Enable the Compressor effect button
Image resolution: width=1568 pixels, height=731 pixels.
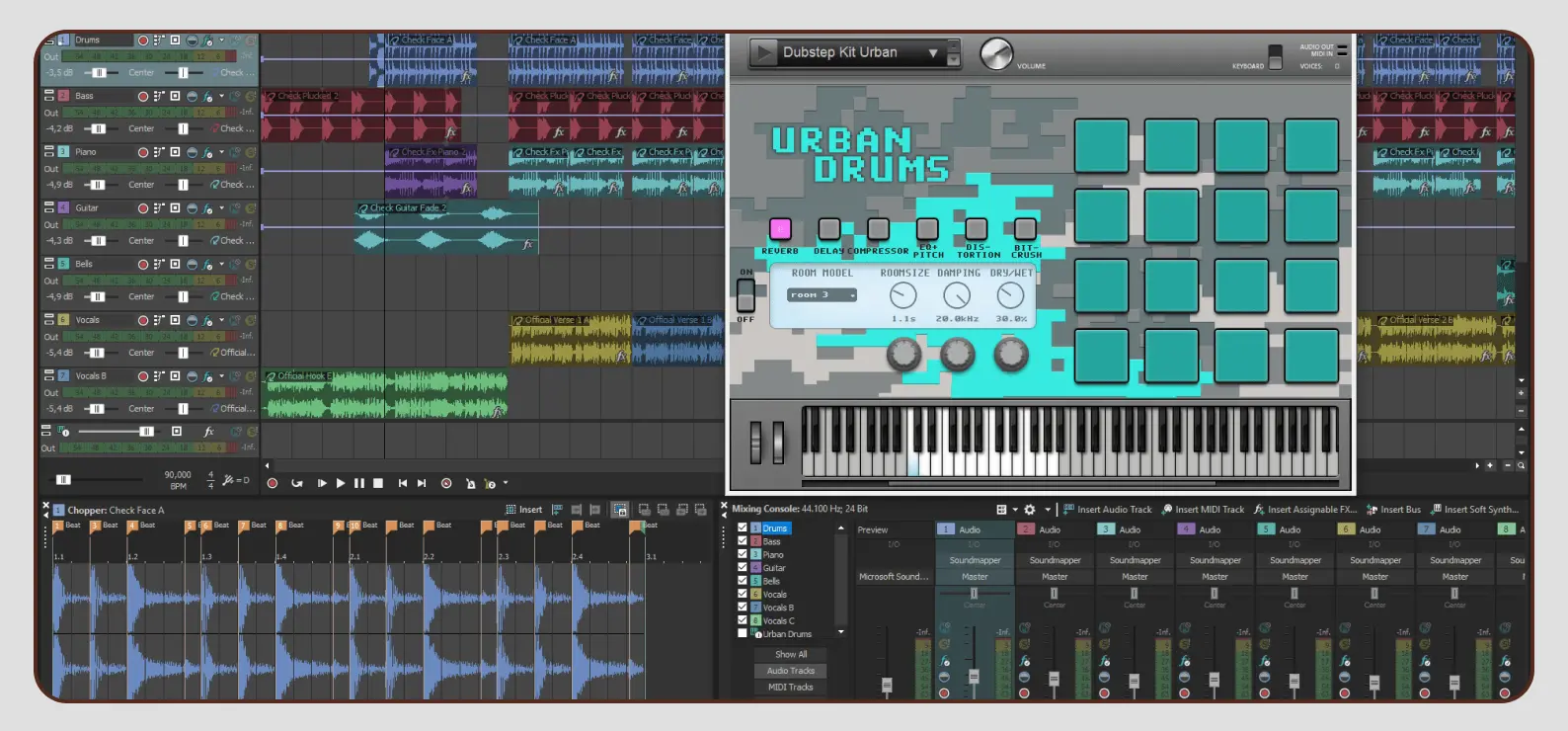point(878,229)
